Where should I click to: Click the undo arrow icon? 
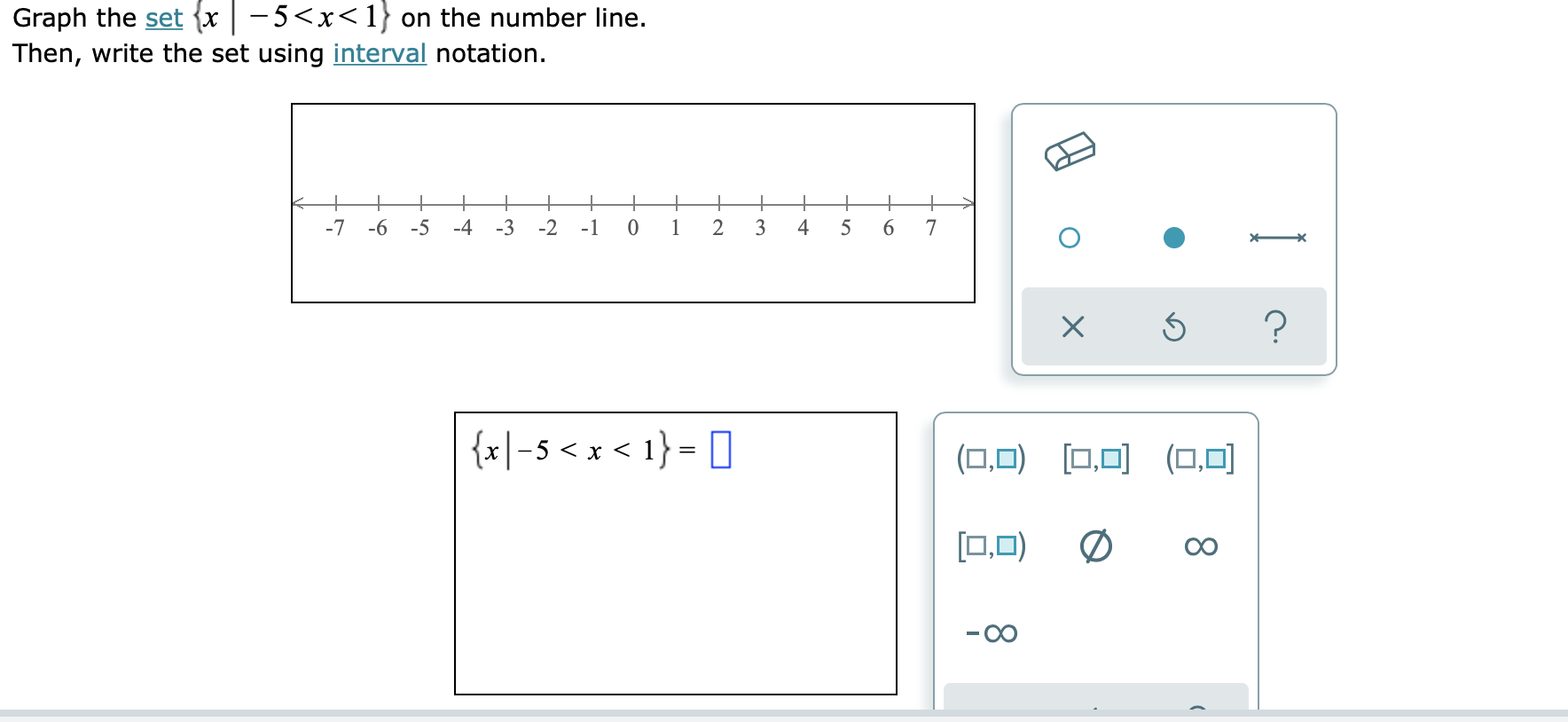point(1173,327)
